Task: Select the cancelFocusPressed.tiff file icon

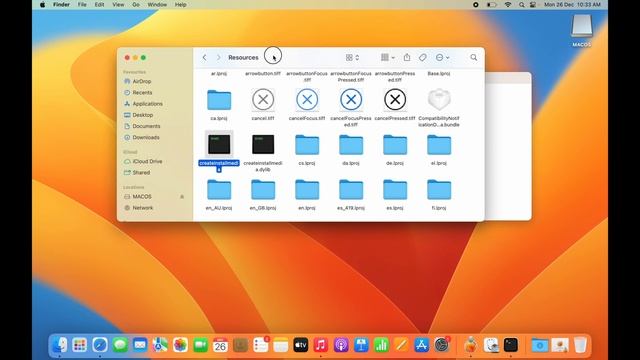Action: [x=351, y=100]
